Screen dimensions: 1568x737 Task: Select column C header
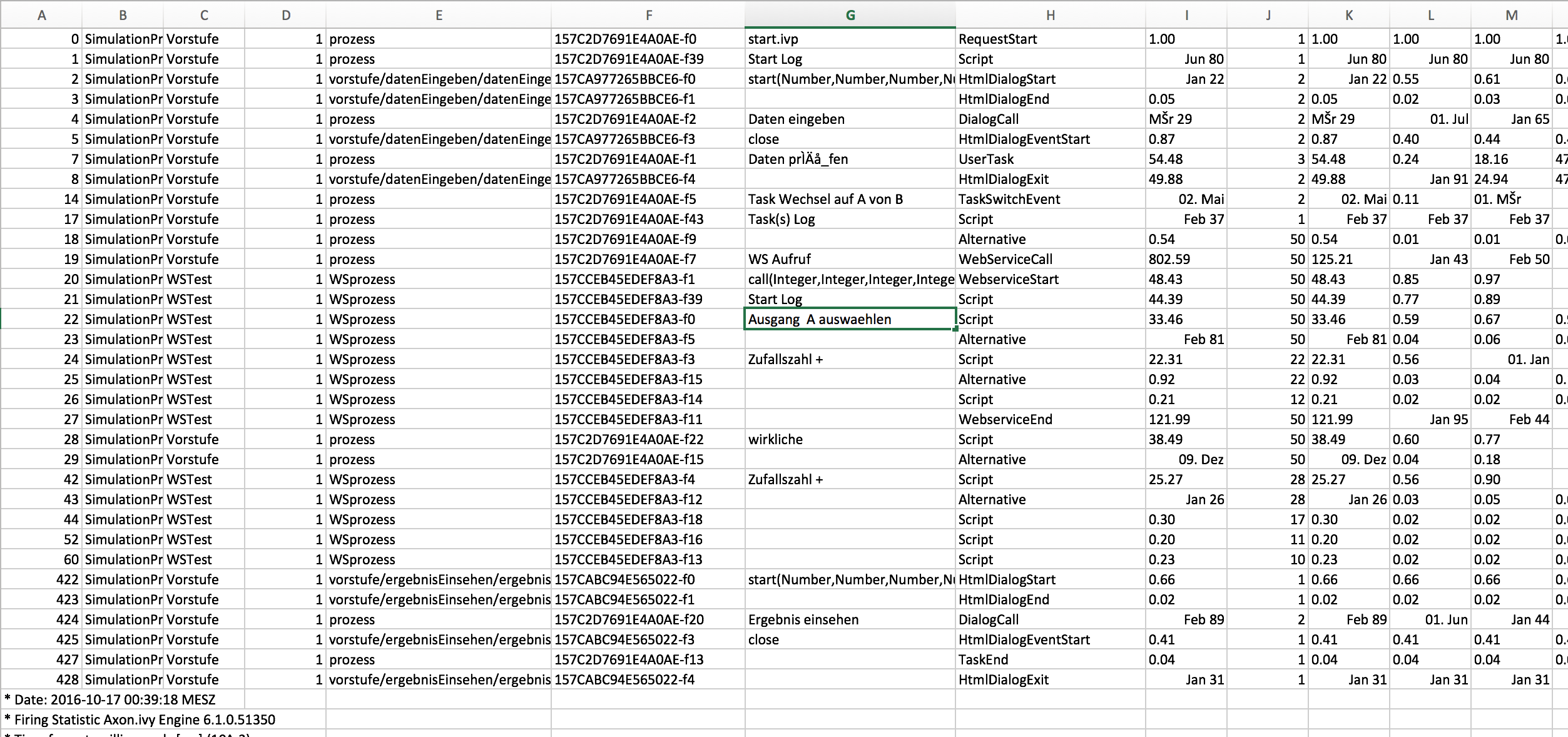[204, 15]
